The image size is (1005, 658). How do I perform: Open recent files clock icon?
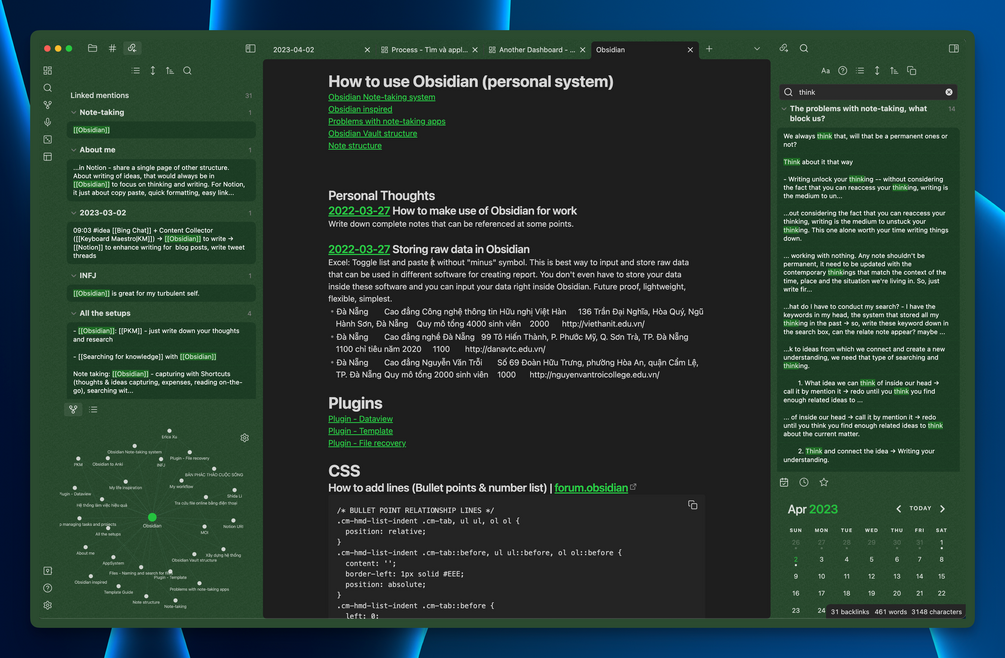click(x=804, y=482)
